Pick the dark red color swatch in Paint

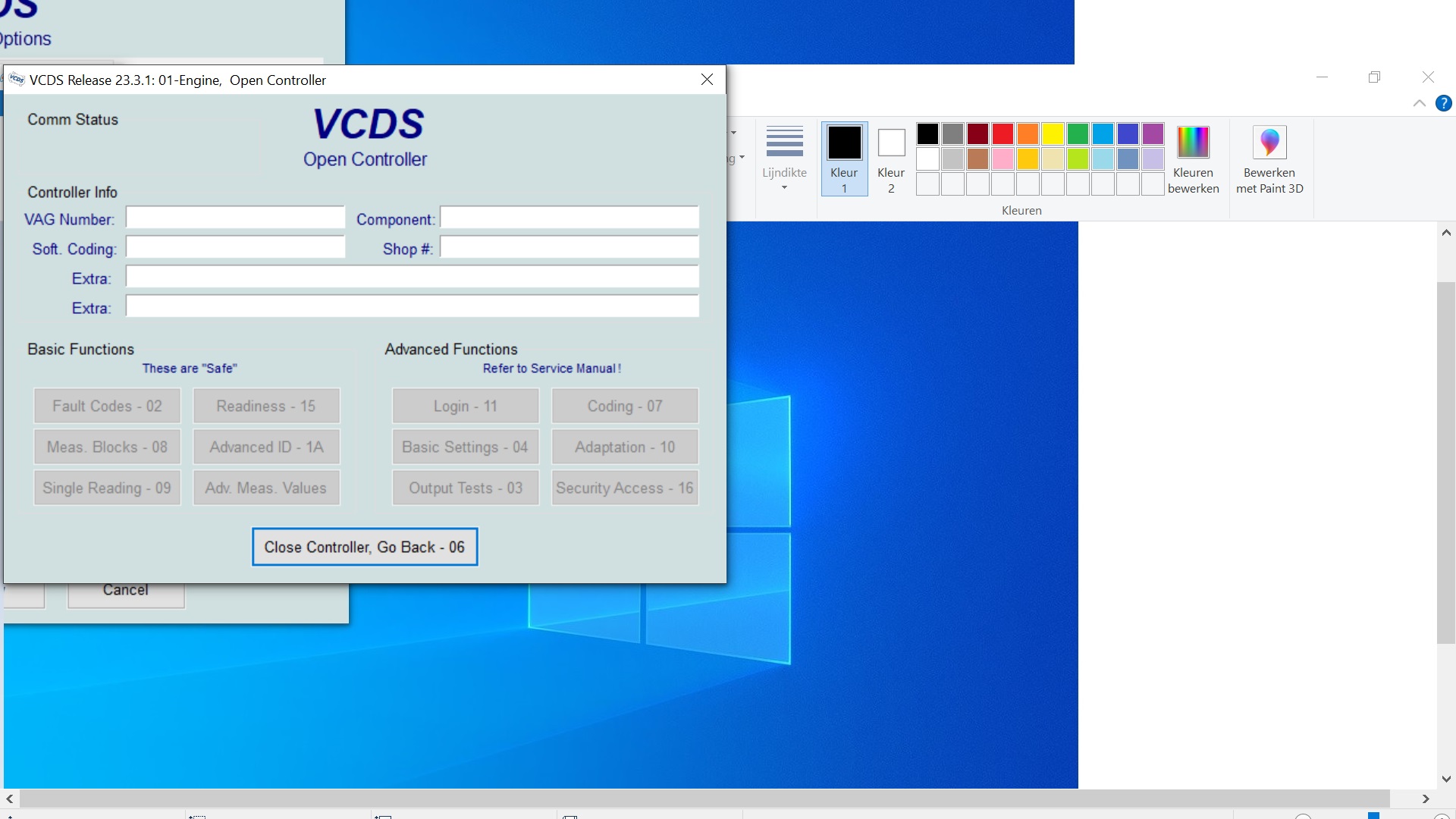977,133
